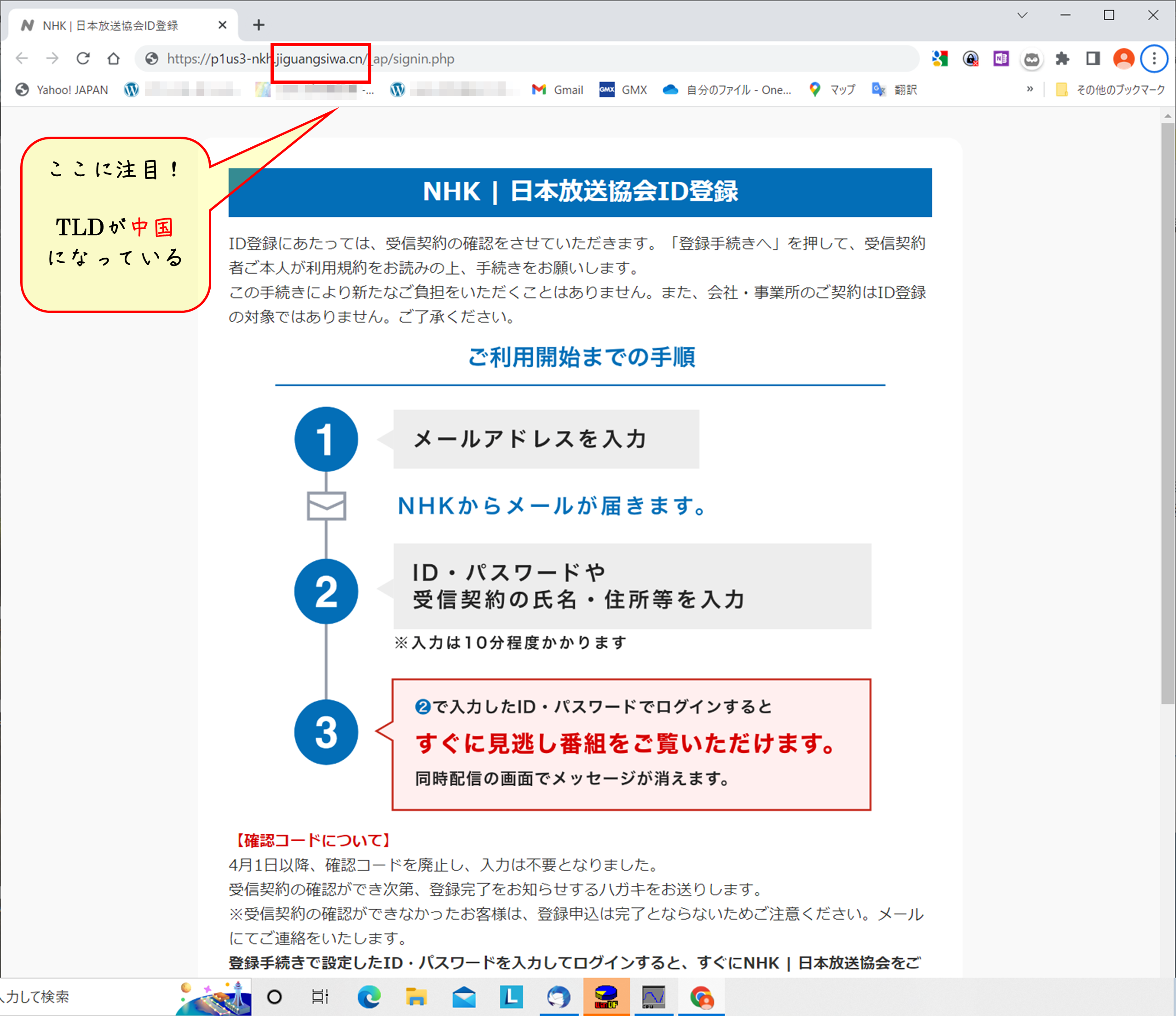The image size is (1176, 1016).
Task: Open the Thunderbird app on taskbar
Action: coord(559,997)
